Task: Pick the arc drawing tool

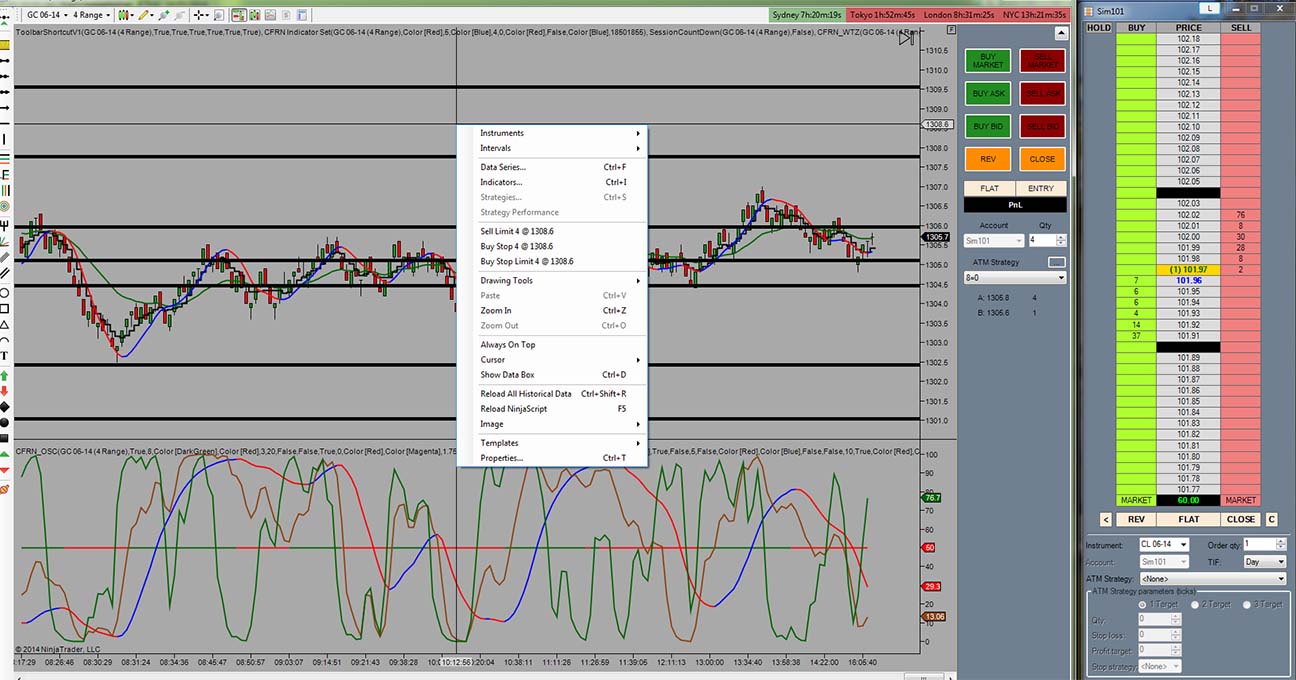Action: click(6, 339)
